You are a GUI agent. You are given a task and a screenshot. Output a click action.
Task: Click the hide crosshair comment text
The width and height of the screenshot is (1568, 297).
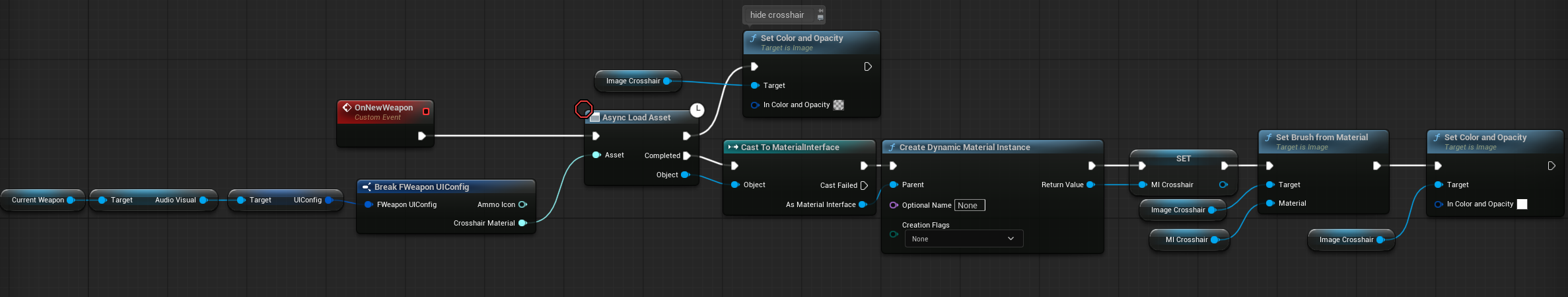coord(777,15)
